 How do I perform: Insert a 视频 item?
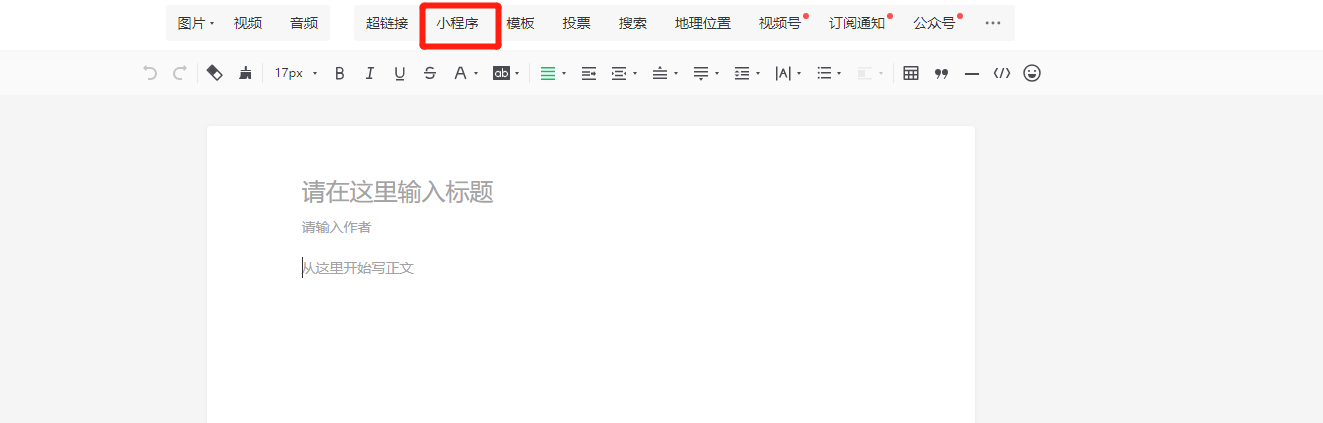click(248, 23)
